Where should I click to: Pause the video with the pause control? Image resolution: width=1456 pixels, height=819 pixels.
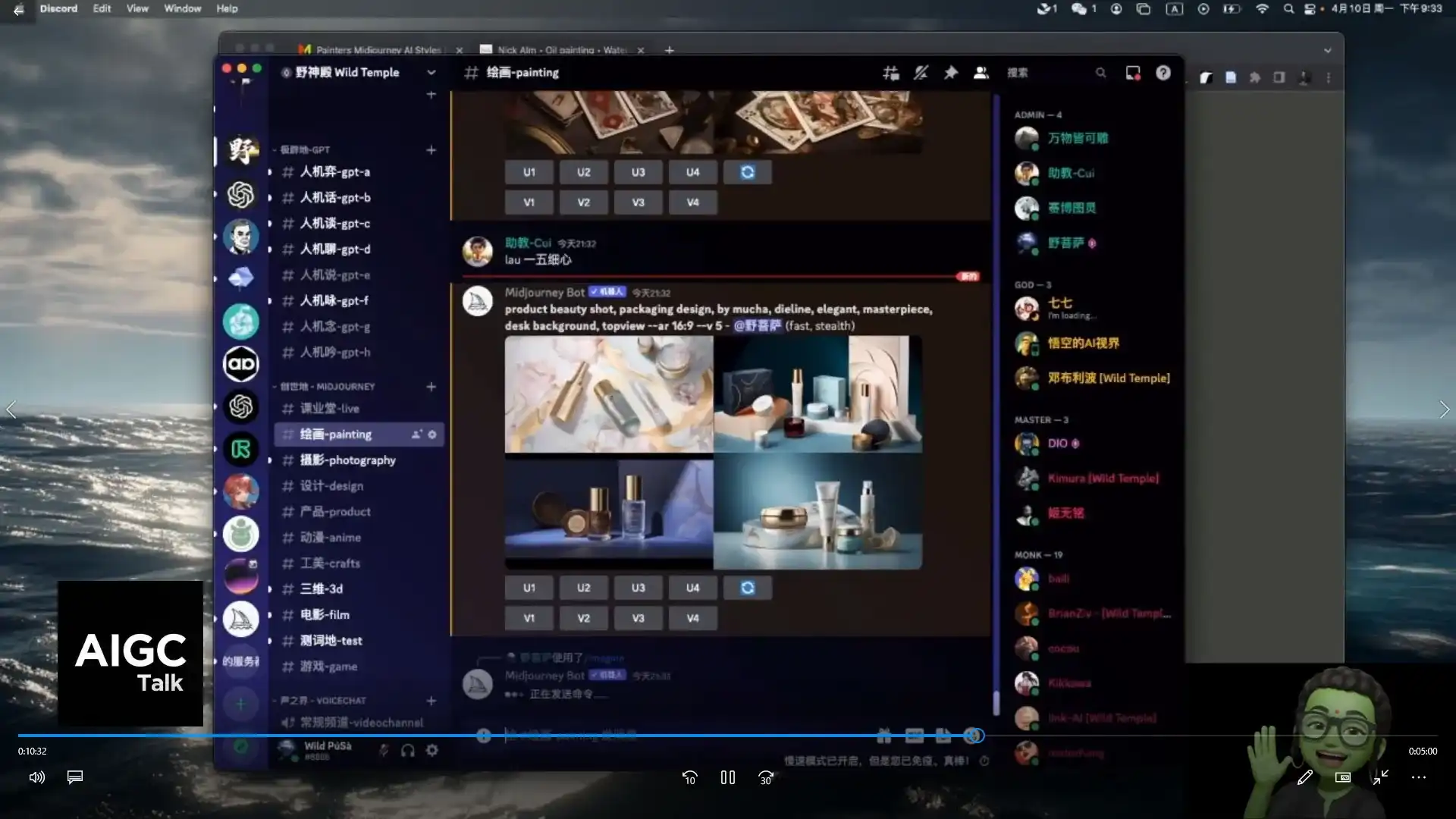click(728, 777)
